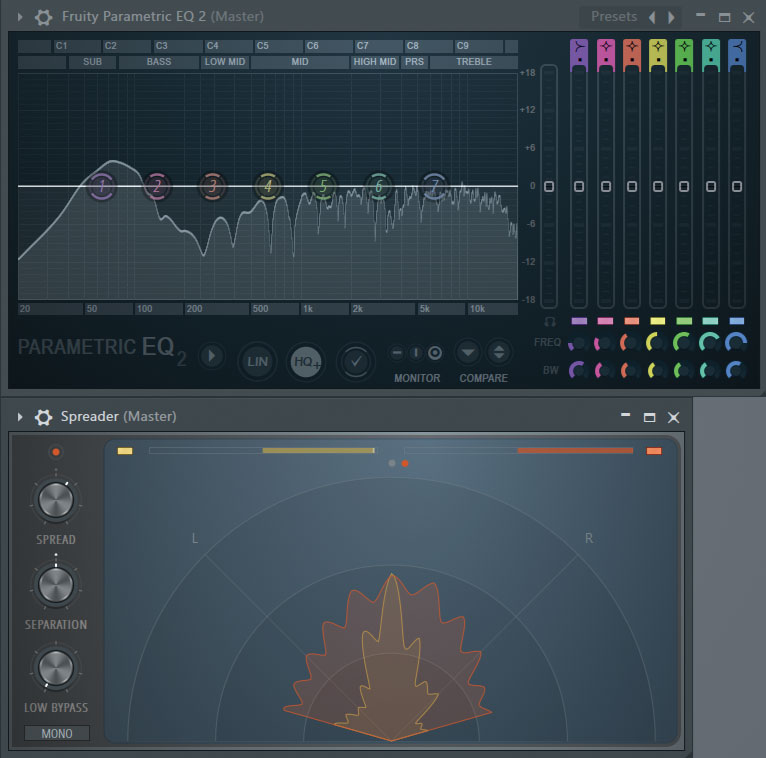
Task: Select the TREBLE frequency range label
Action: click(x=474, y=62)
